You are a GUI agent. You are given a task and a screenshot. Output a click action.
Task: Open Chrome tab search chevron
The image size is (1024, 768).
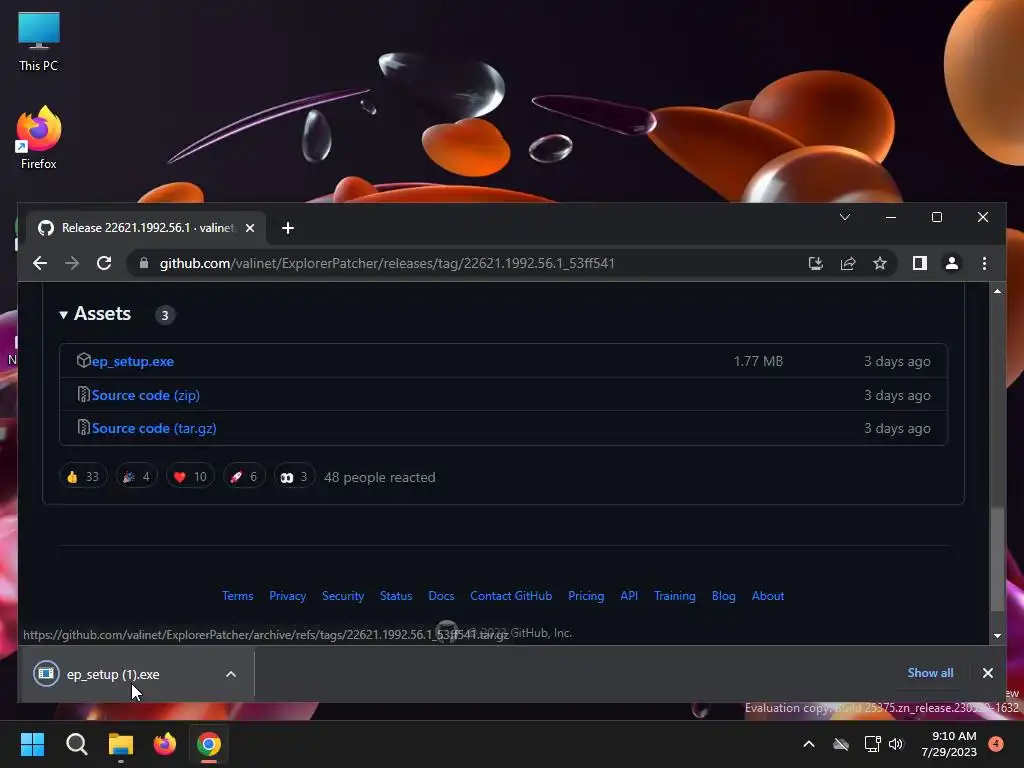tap(844, 217)
